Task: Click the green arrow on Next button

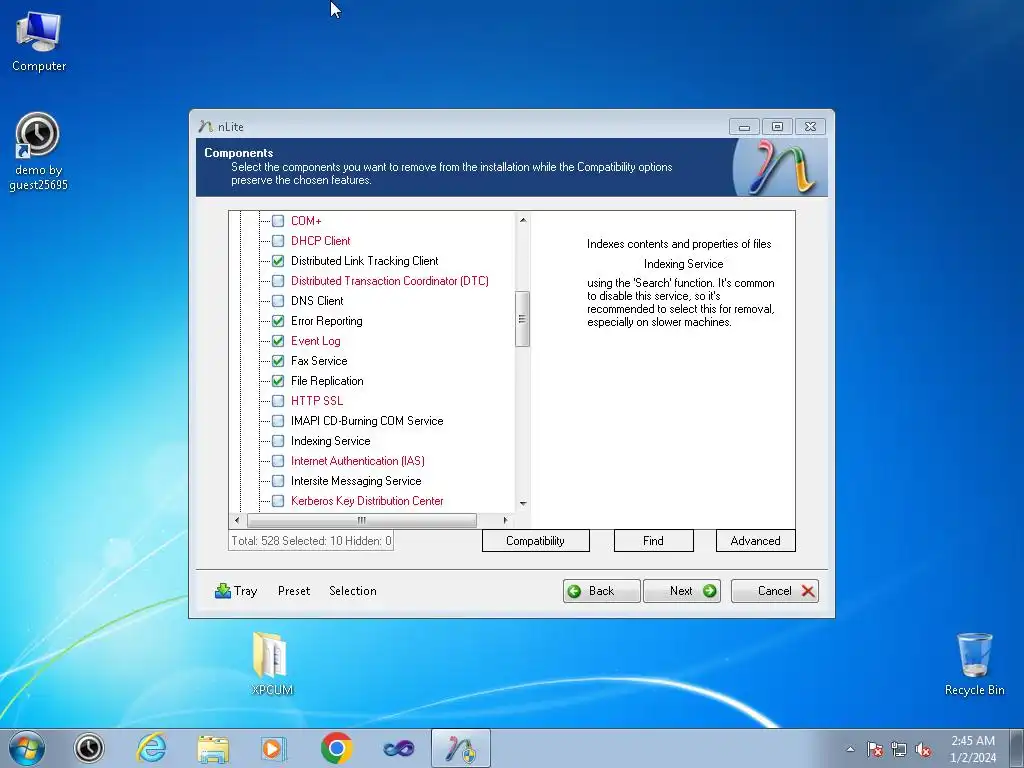Action: point(709,591)
